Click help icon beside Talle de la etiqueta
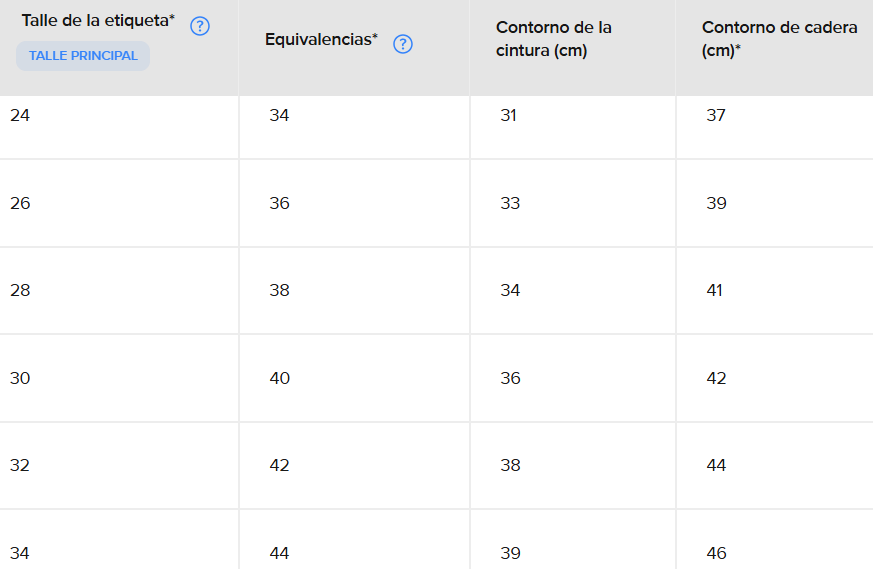The width and height of the screenshot is (873, 569). (x=200, y=27)
